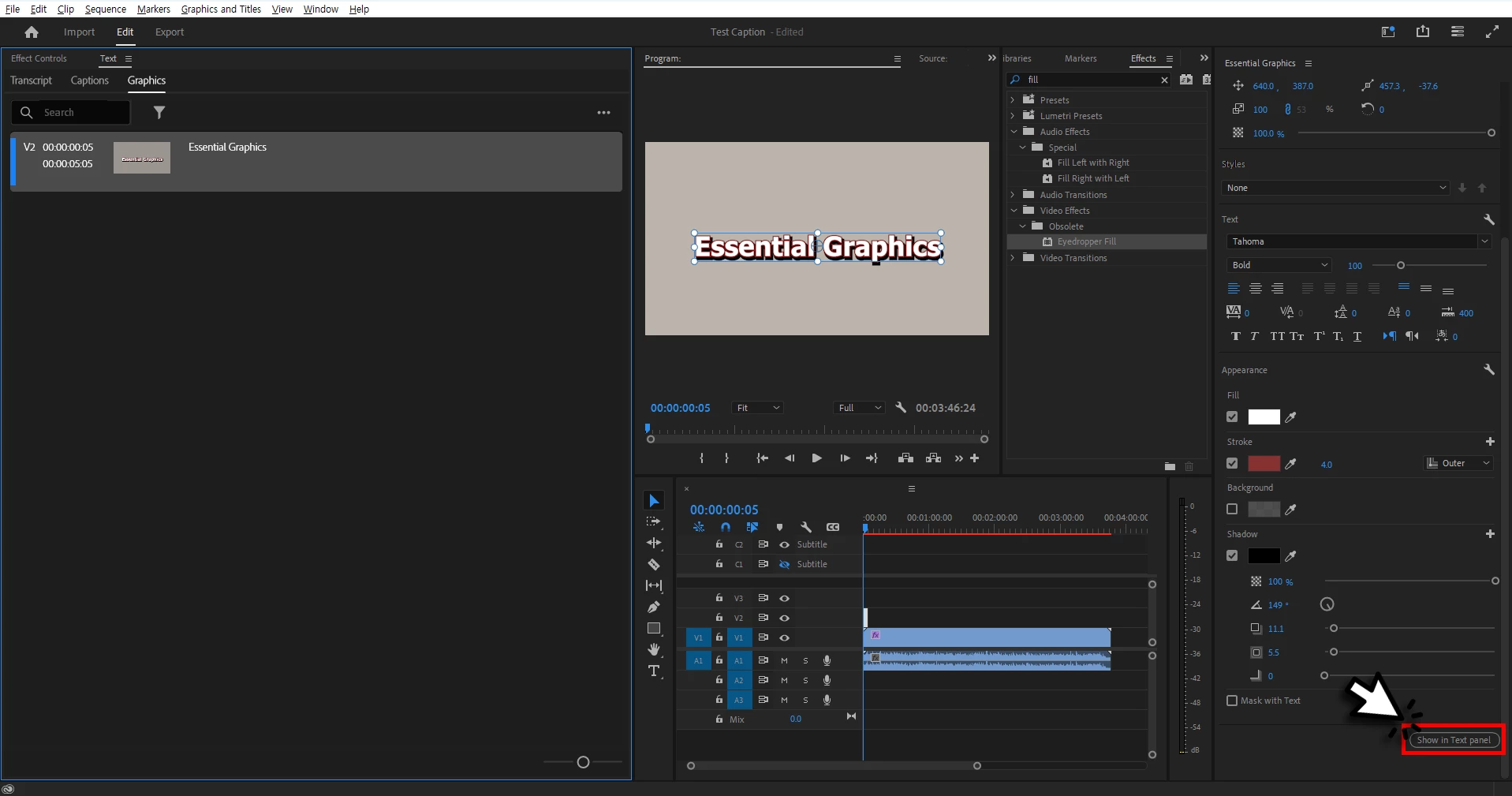
Task: Select the Type tool
Action: pyautogui.click(x=654, y=671)
